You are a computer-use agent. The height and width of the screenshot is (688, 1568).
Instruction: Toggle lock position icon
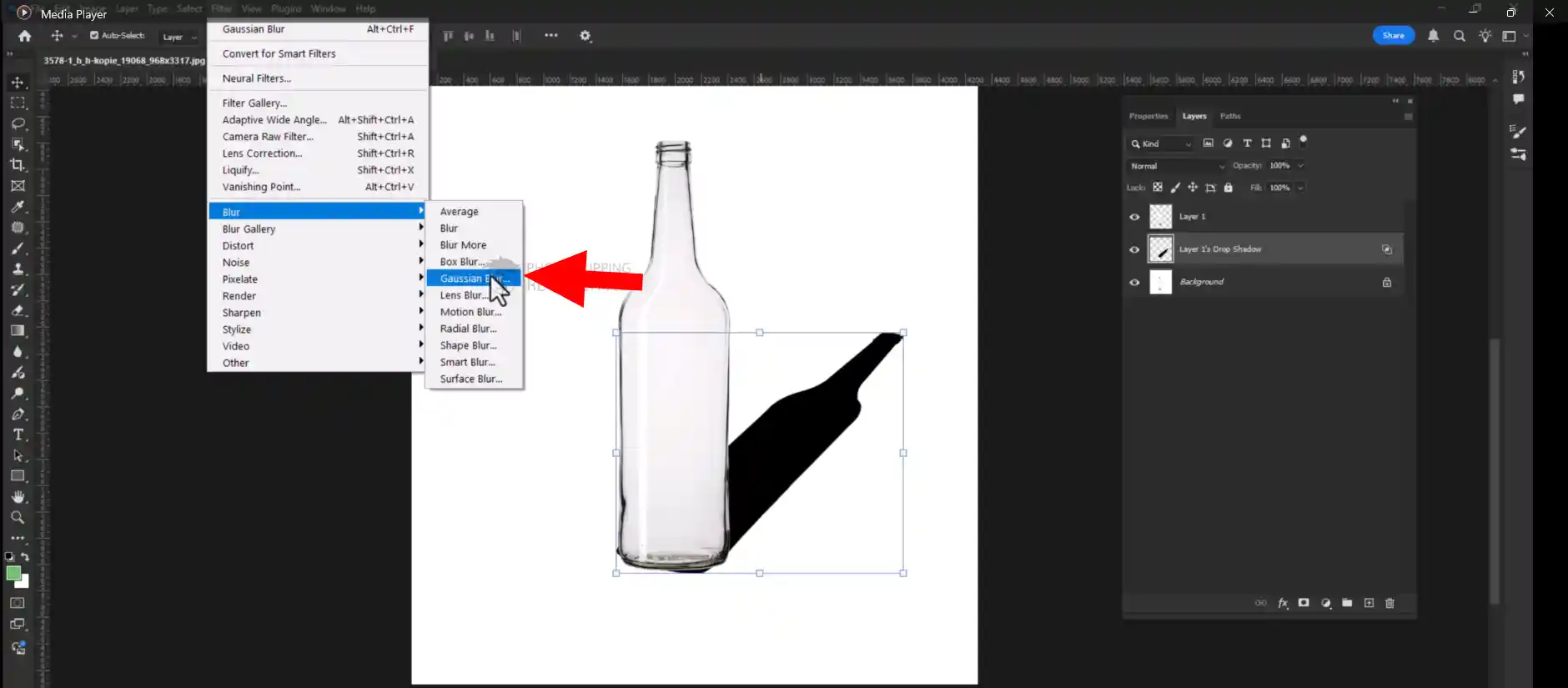[x=1193, y=188]
